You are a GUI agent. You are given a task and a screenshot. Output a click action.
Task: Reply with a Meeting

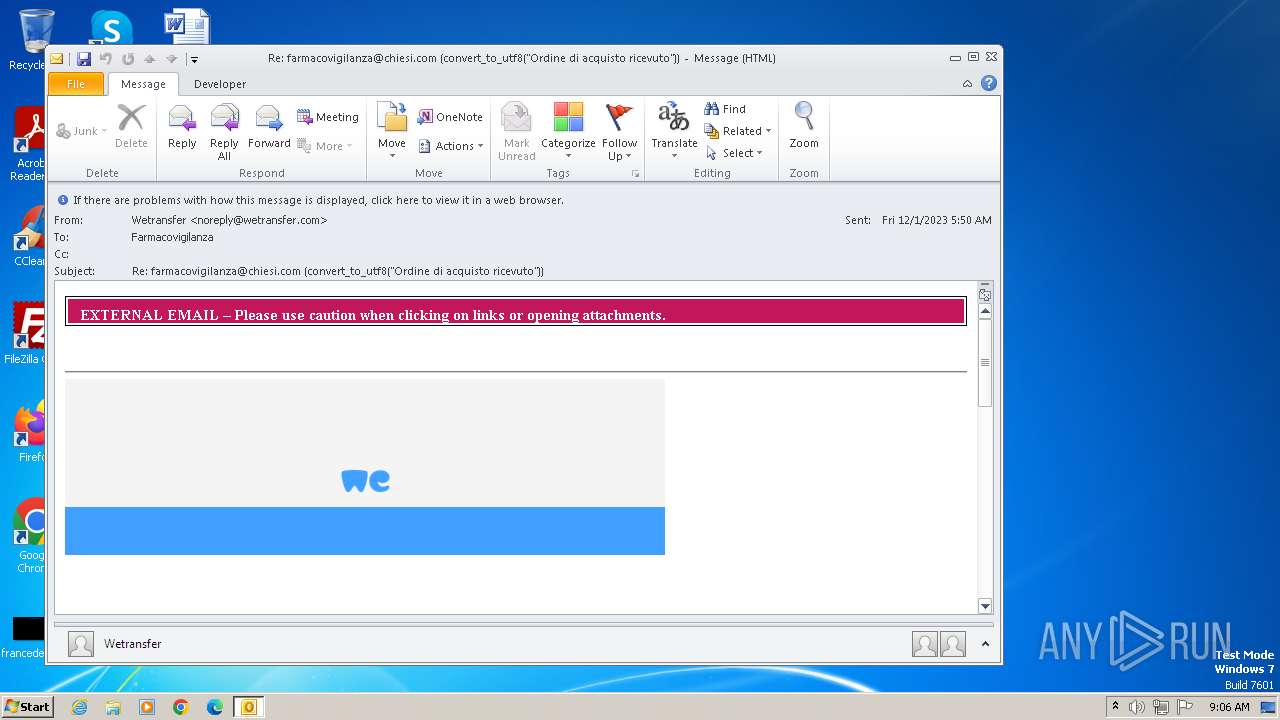point(328,117)
